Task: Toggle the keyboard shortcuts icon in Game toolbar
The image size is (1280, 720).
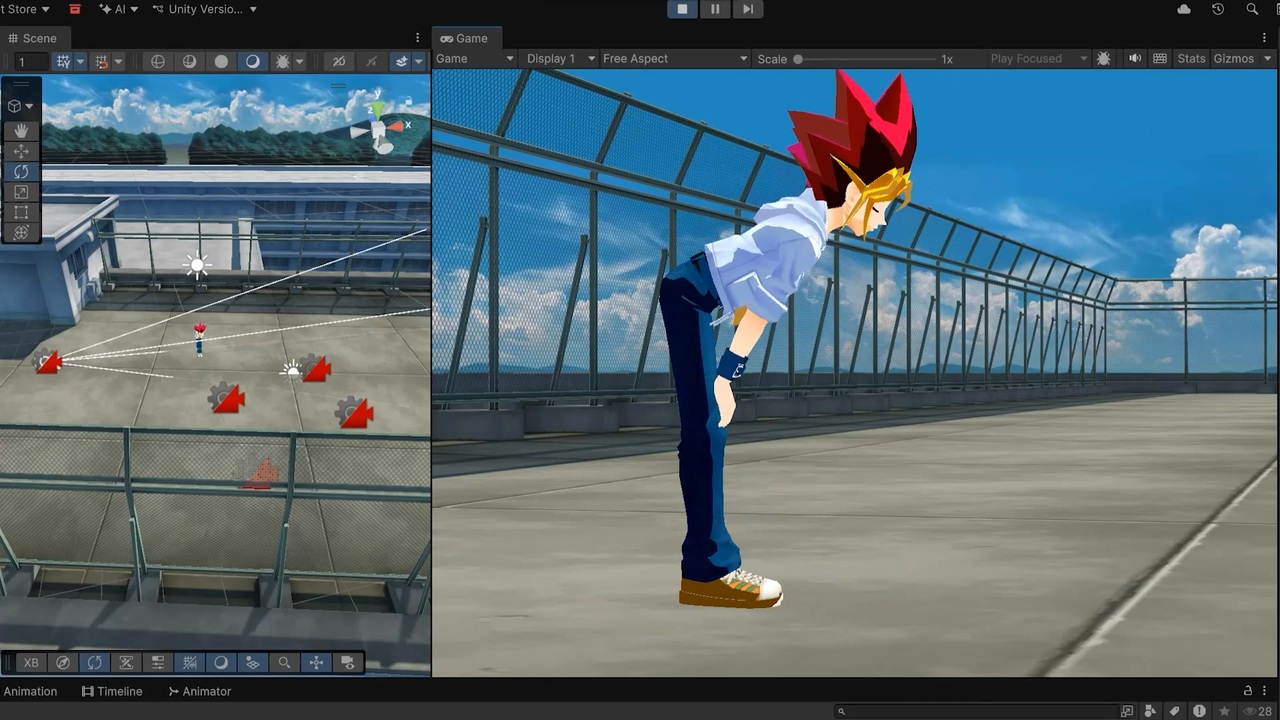Action: point(1160,59)
